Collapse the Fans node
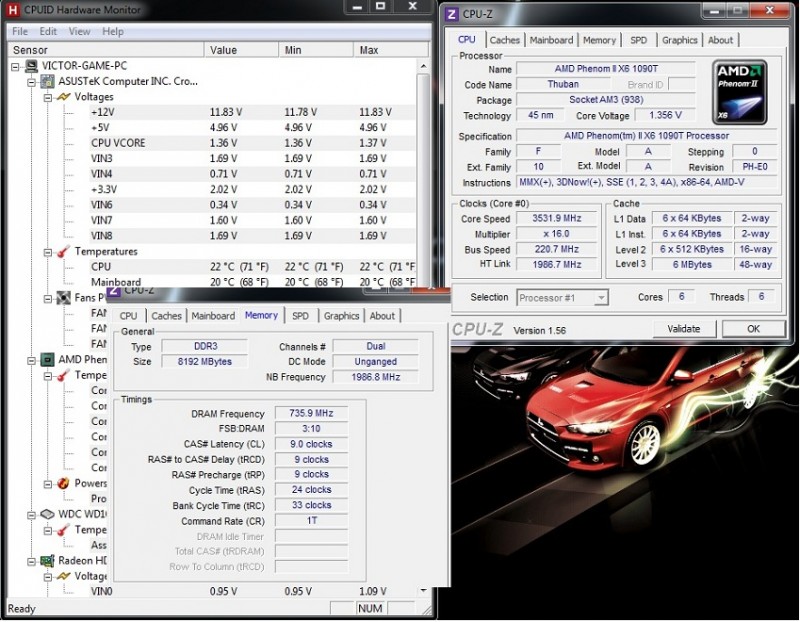This screenshot has height=622, width=800. tap(47, 298)
